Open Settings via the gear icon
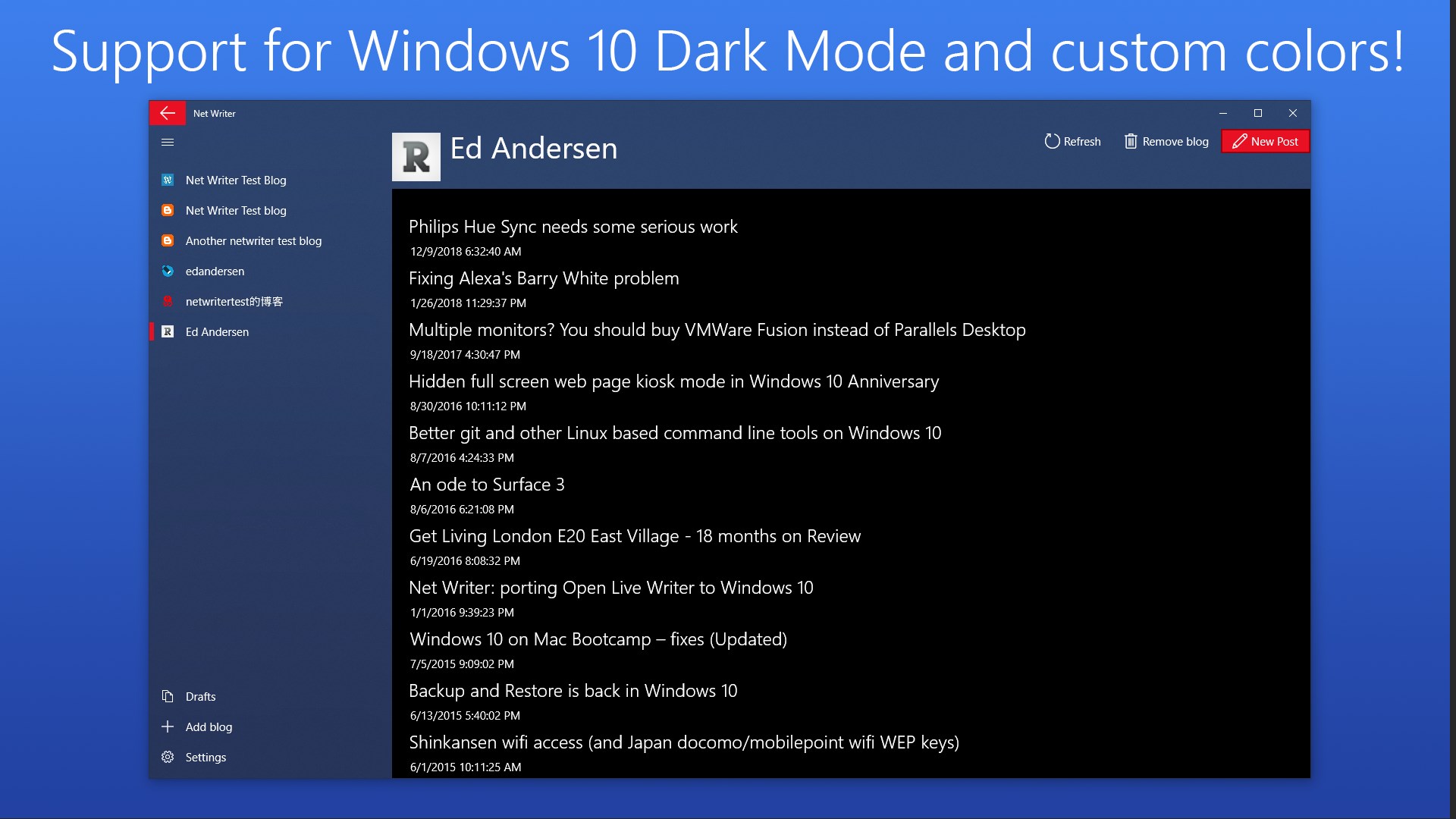This screenshot has height=819, width=1456. [x=168, y=757]
